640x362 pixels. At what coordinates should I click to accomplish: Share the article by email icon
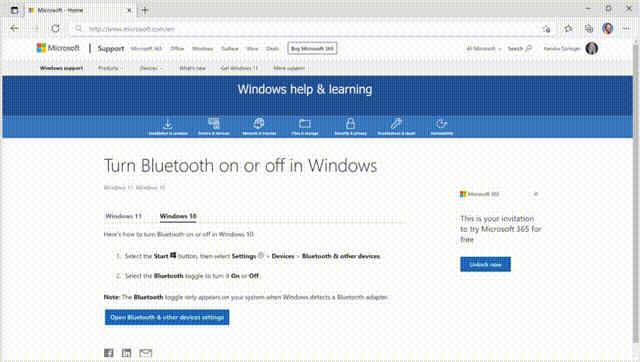pyautogui.click(x=146, y=353)
